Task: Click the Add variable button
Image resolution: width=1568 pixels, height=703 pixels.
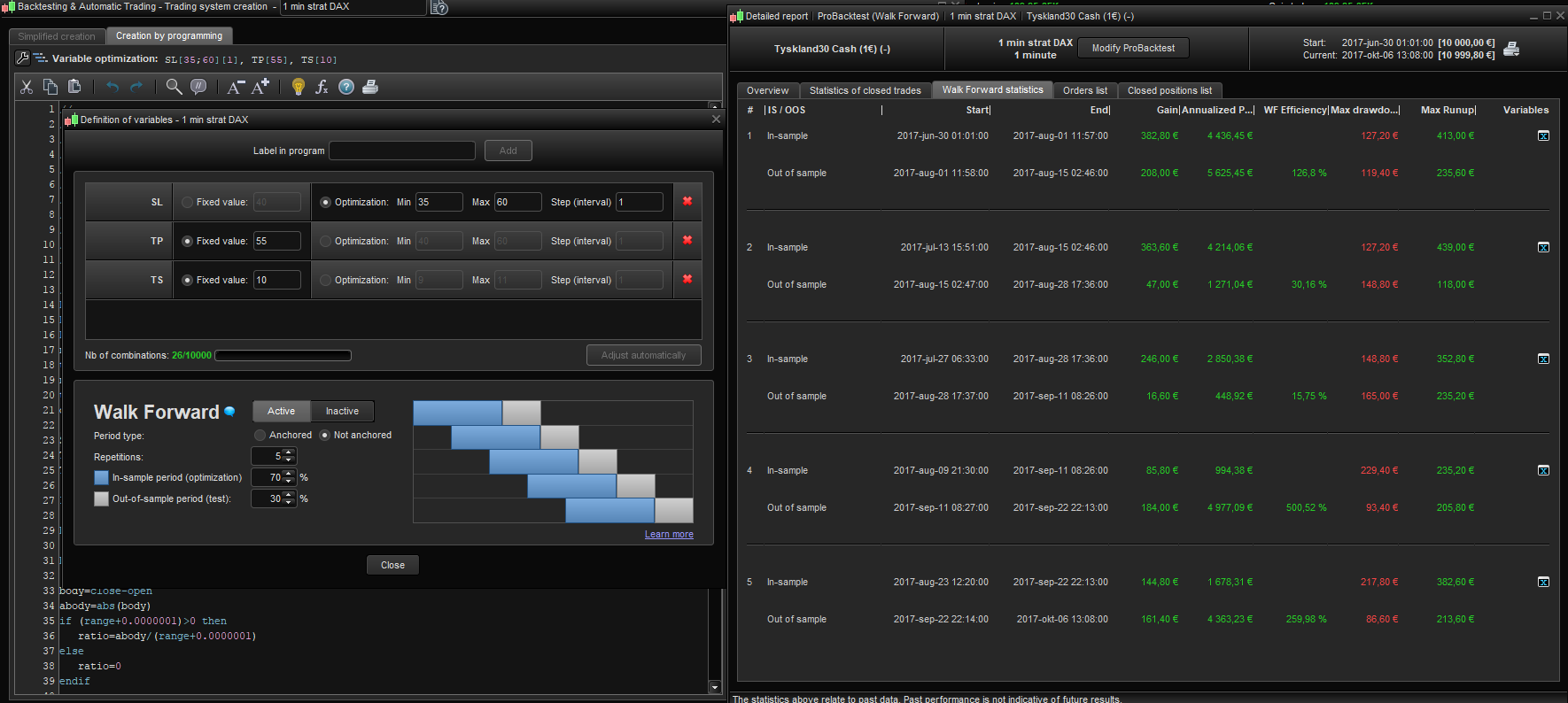Action: pos(508,151)
